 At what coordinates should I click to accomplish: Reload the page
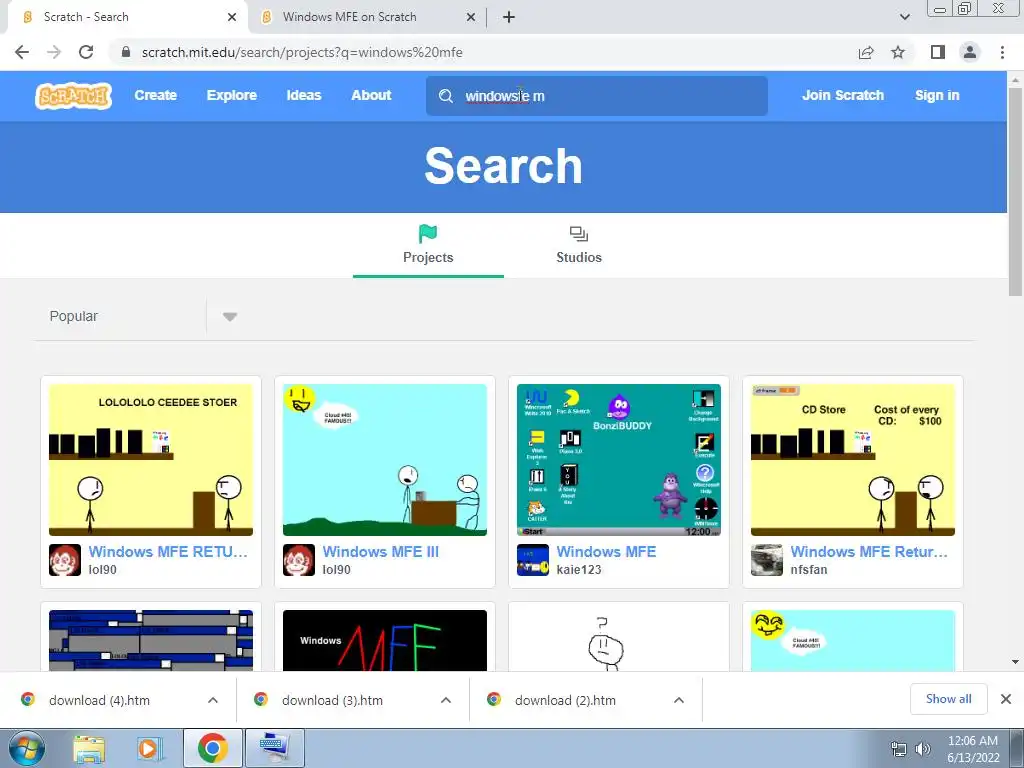click(x=86, y=52)
